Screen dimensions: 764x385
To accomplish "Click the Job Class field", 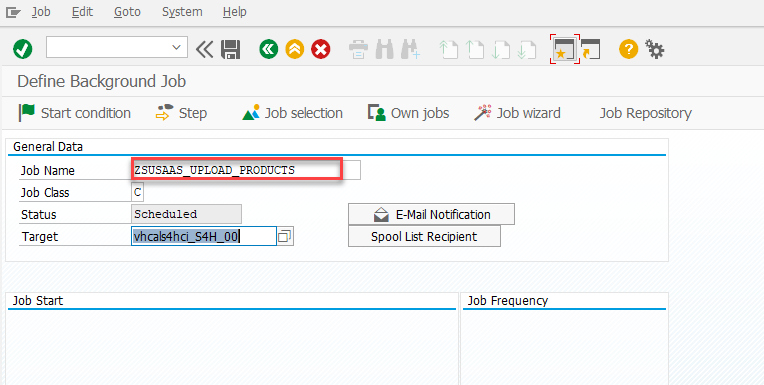I will (x=137, y=192).
